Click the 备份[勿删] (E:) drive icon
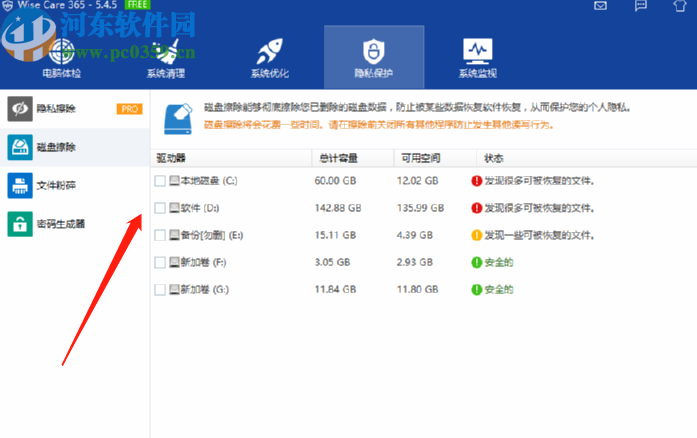Image resolution: width=697 pixels, height=438 pixels. [174, 235]
